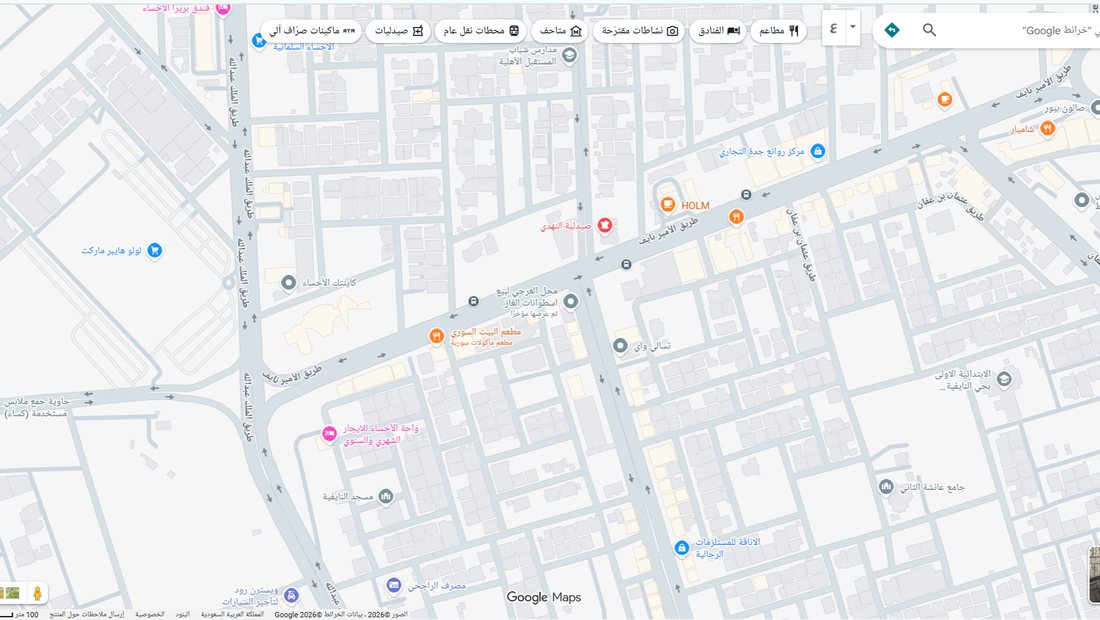
Task: Click the لولو هايبر ماركت shopping cart pin
Action: click(154, 250)
